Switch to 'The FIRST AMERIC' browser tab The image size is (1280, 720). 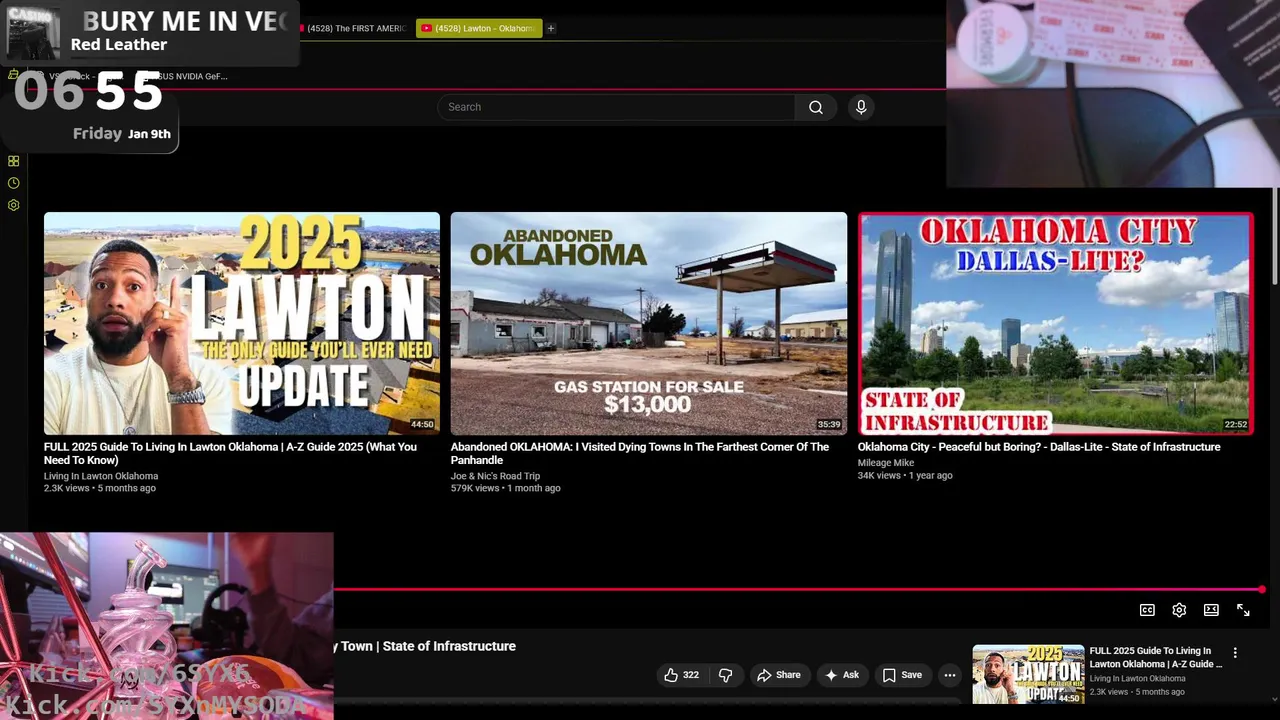356,28
